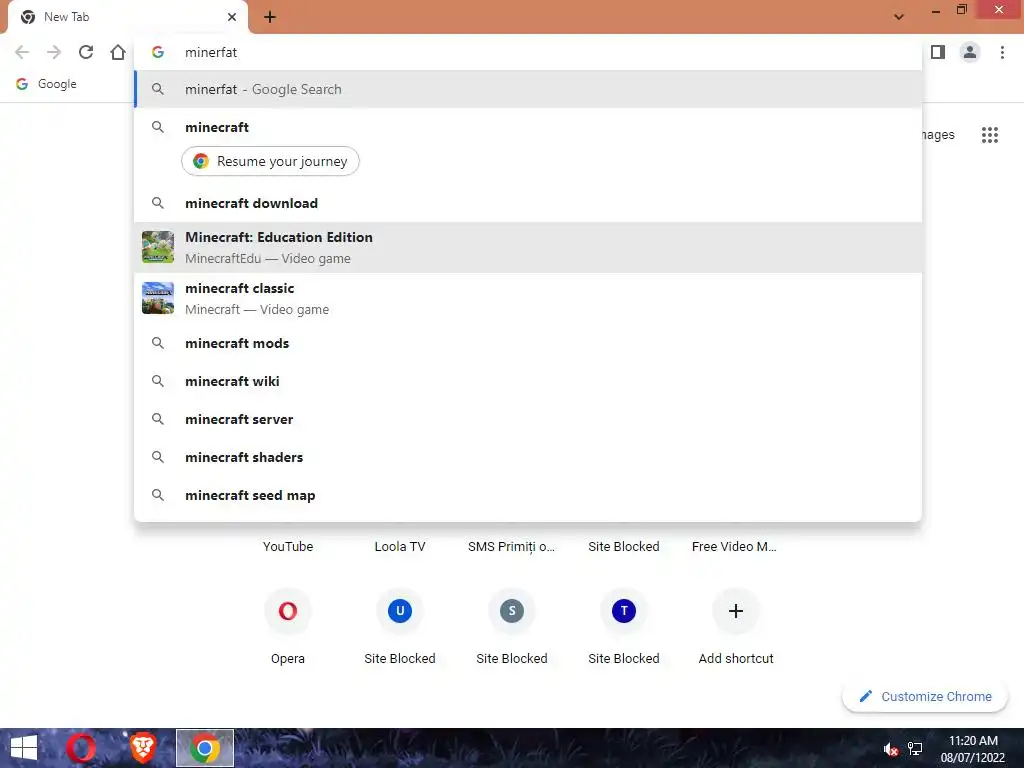
Task: Go to the home page icon
Action: coord(118,52)
